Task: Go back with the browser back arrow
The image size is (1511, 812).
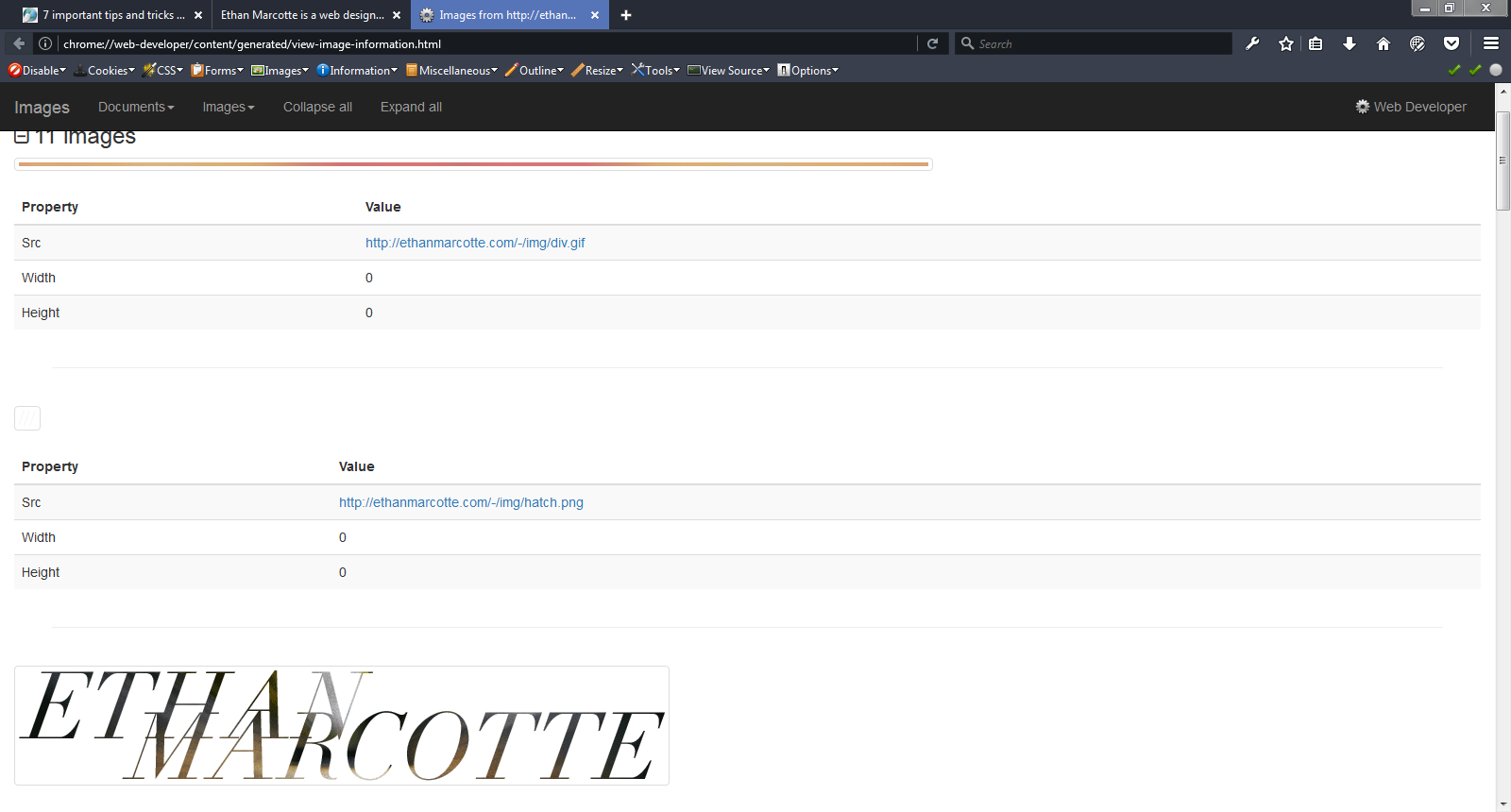Action: (x=19, y=43)
